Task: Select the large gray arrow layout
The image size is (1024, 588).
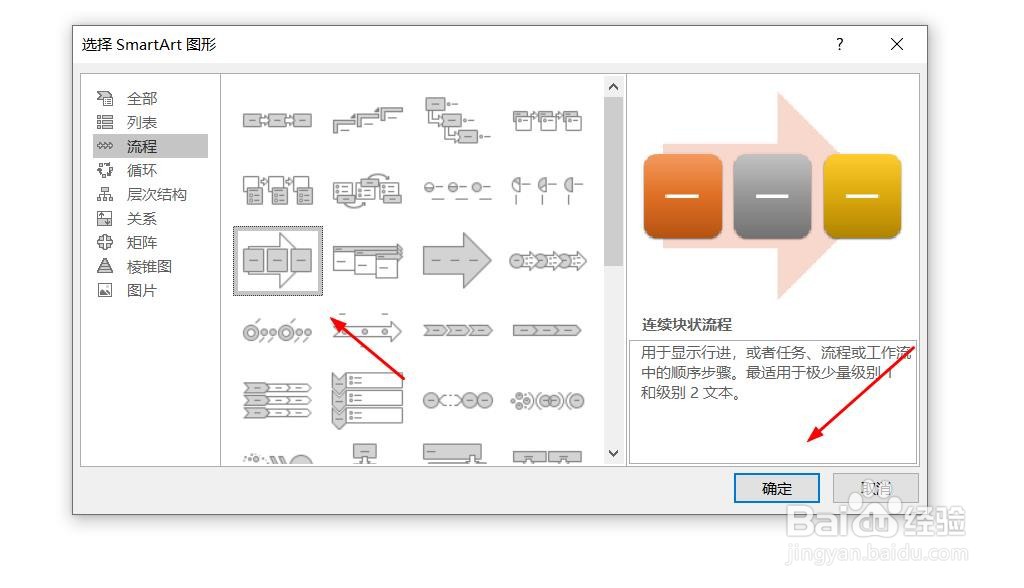Action: 457,260
